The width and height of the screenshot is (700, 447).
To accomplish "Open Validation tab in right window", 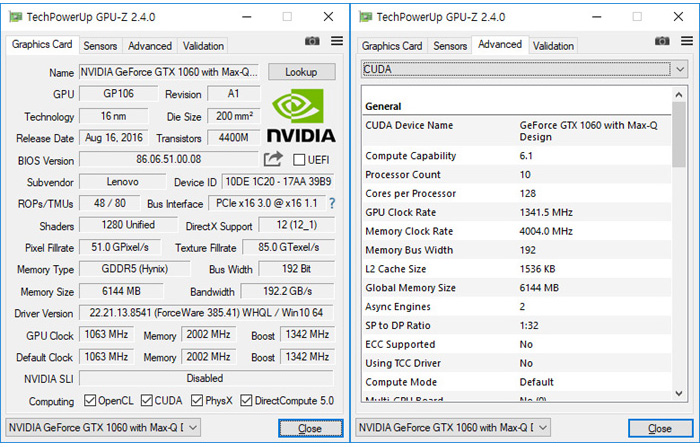I will (553, 46).
